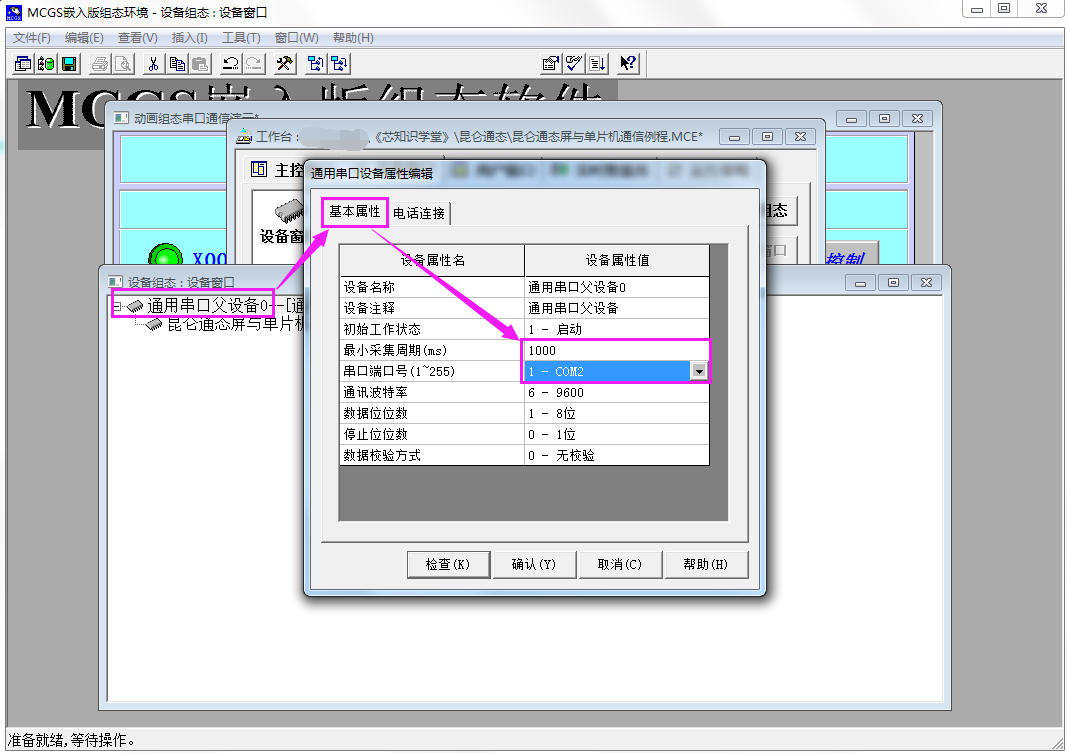This screenshot has height=753, width=1067.
Task: Open the 文件(F) menu
Action: tap(32, 37)
